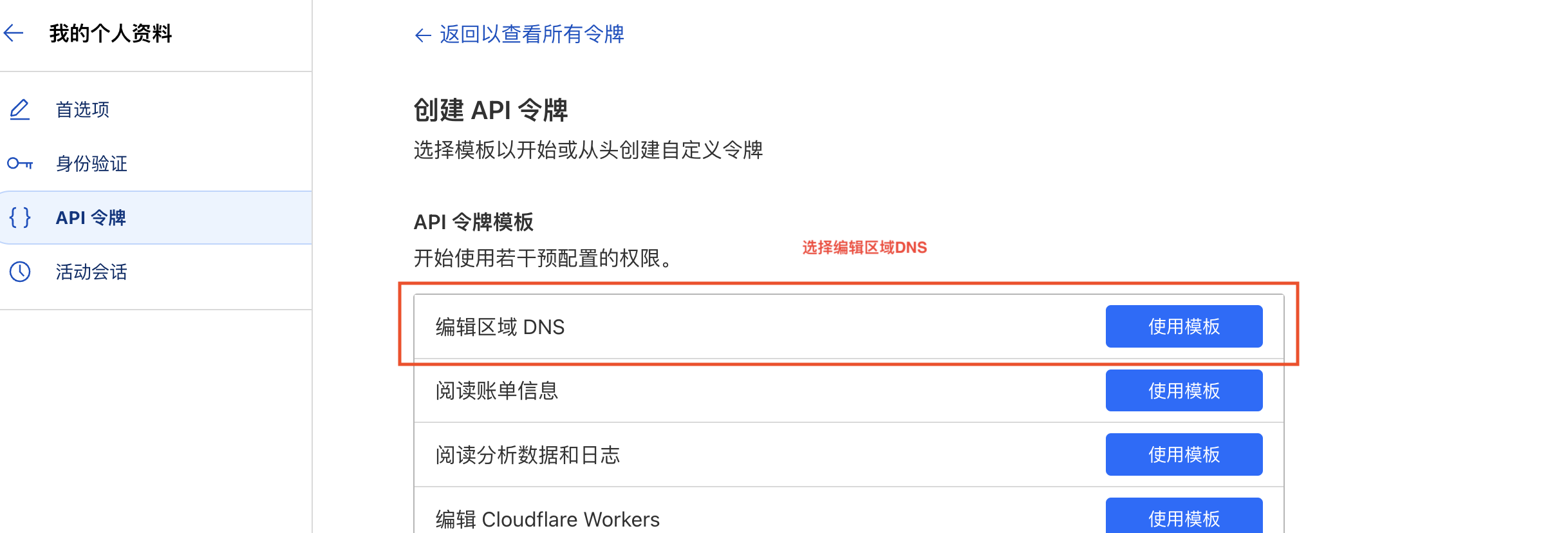The width and height of the screenshot is (1568, 533).
Task: Click the 编辑 Cloudflare Workers row label
Action: coord(547,519)
